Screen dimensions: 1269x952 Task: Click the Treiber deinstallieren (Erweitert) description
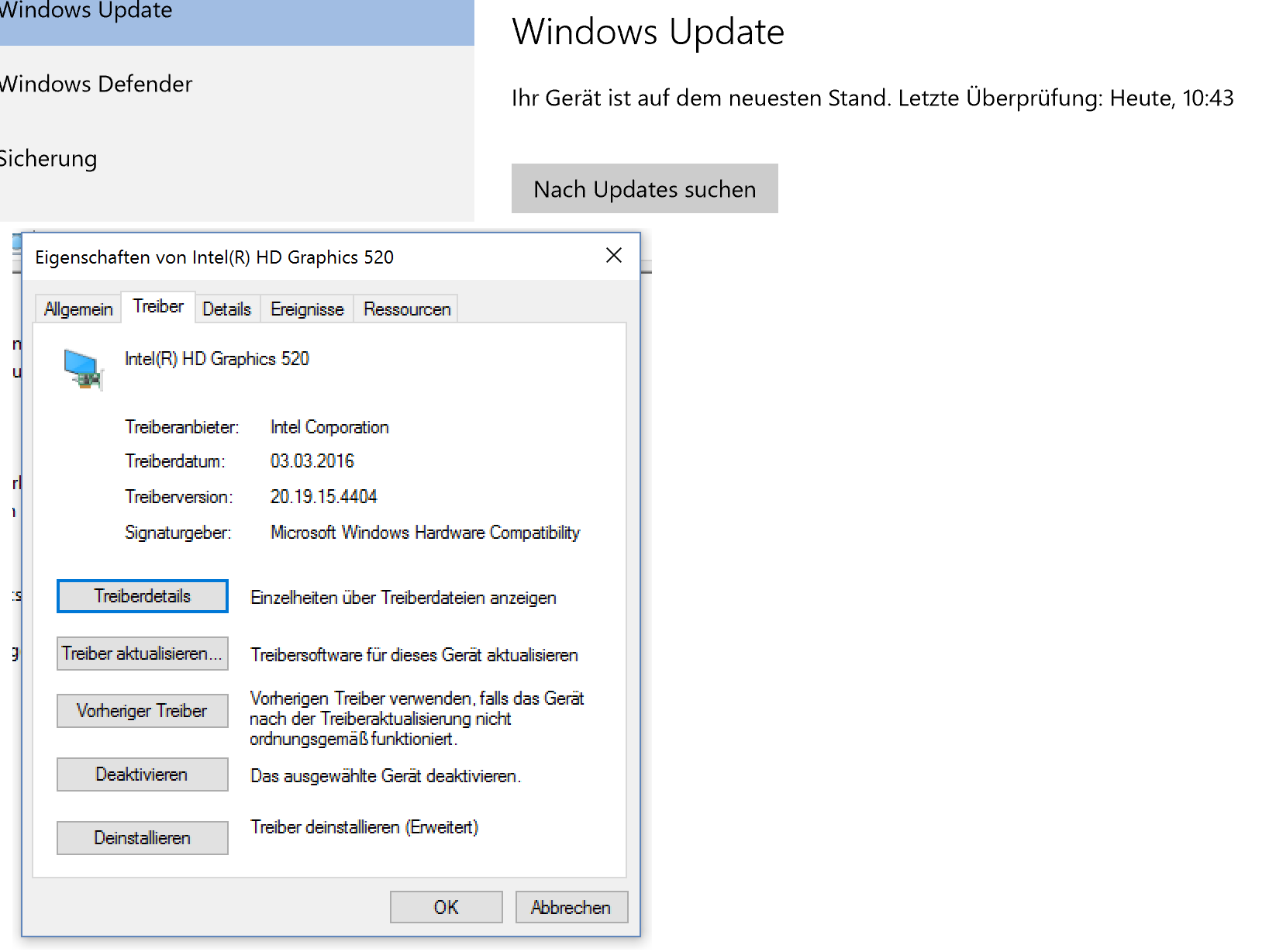point(364,827)
